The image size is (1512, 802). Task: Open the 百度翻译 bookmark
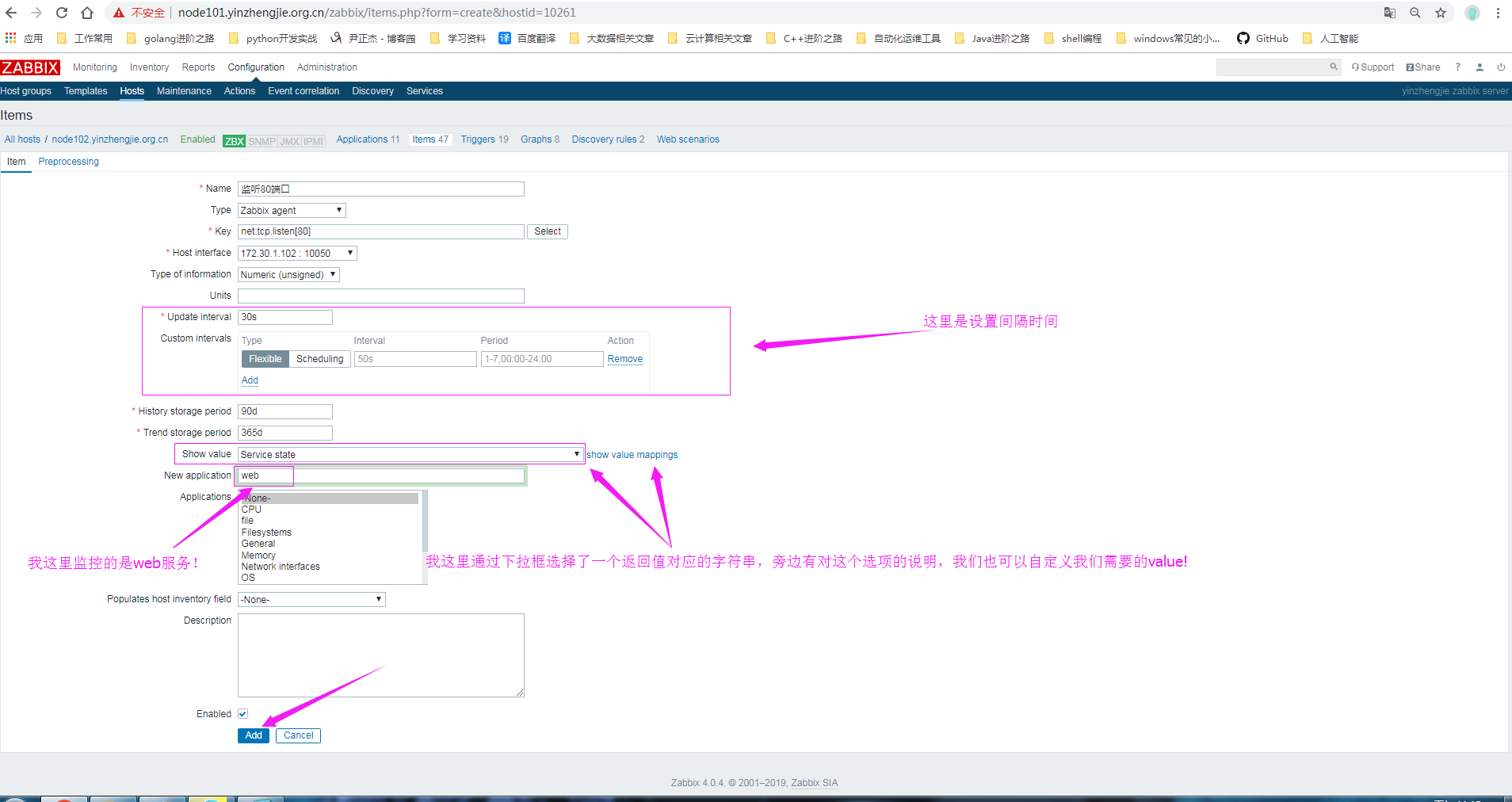coord(527,38)
